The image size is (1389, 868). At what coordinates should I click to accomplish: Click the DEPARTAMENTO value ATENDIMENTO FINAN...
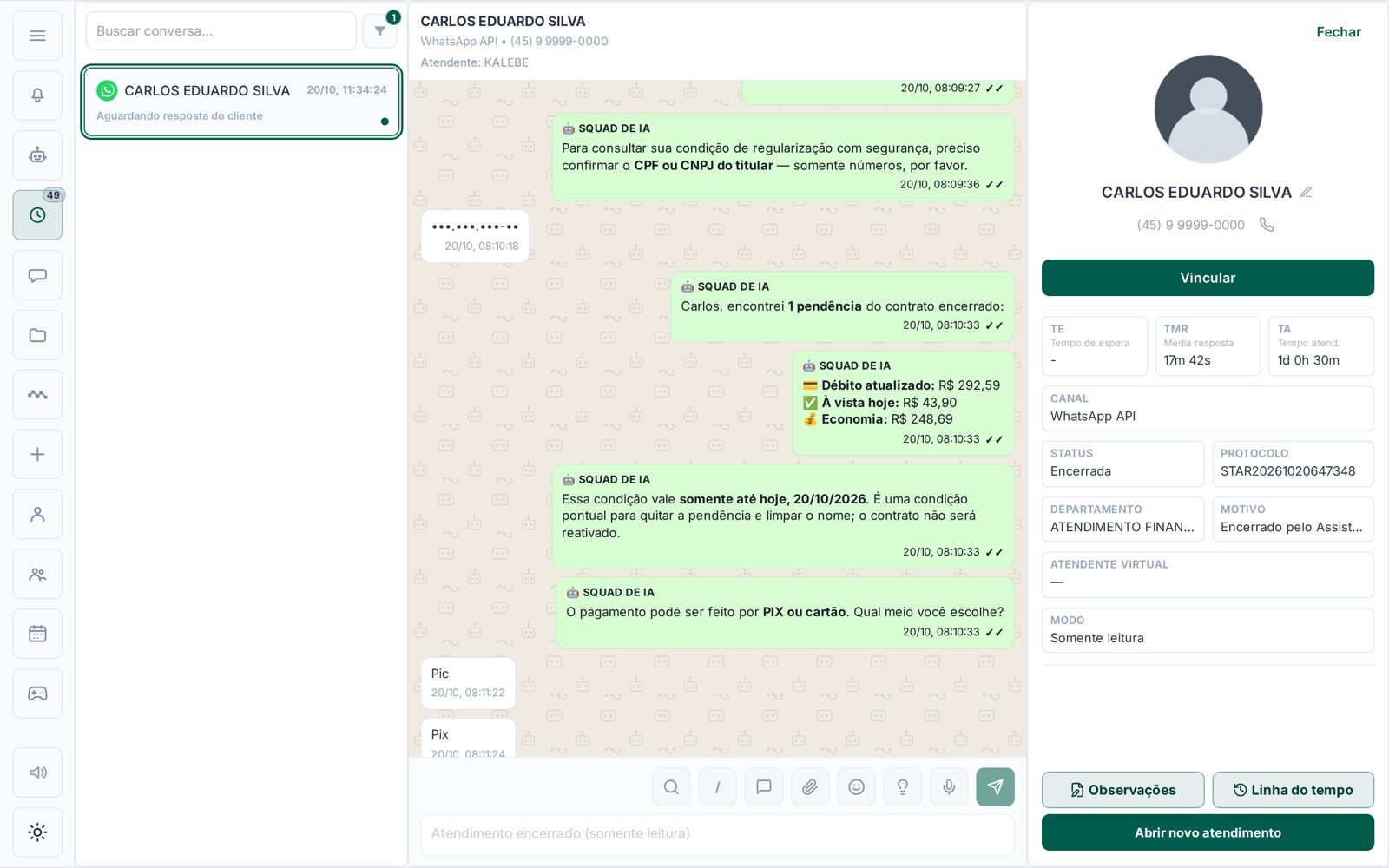tap(1122, 527)
